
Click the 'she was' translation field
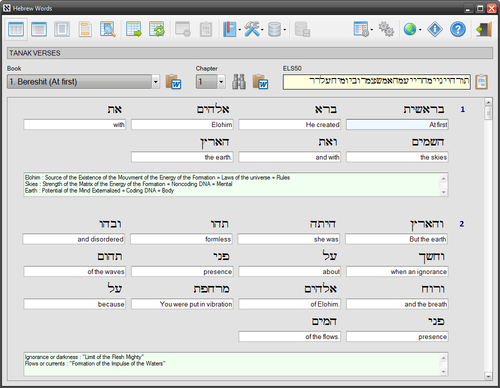click(289, 239)
